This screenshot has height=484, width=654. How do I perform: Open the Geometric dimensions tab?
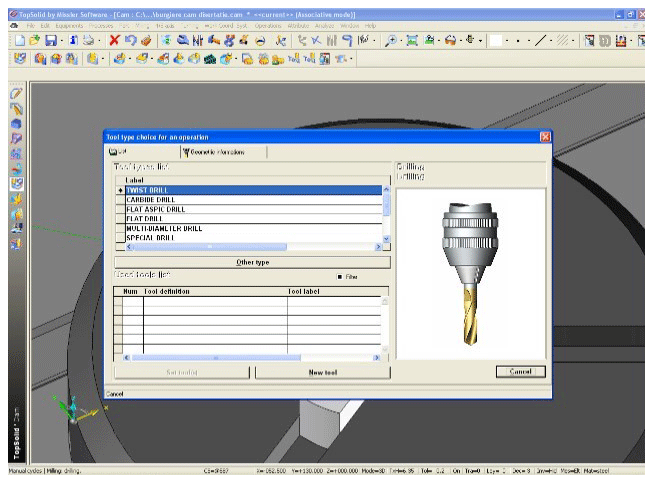point(215,152)
